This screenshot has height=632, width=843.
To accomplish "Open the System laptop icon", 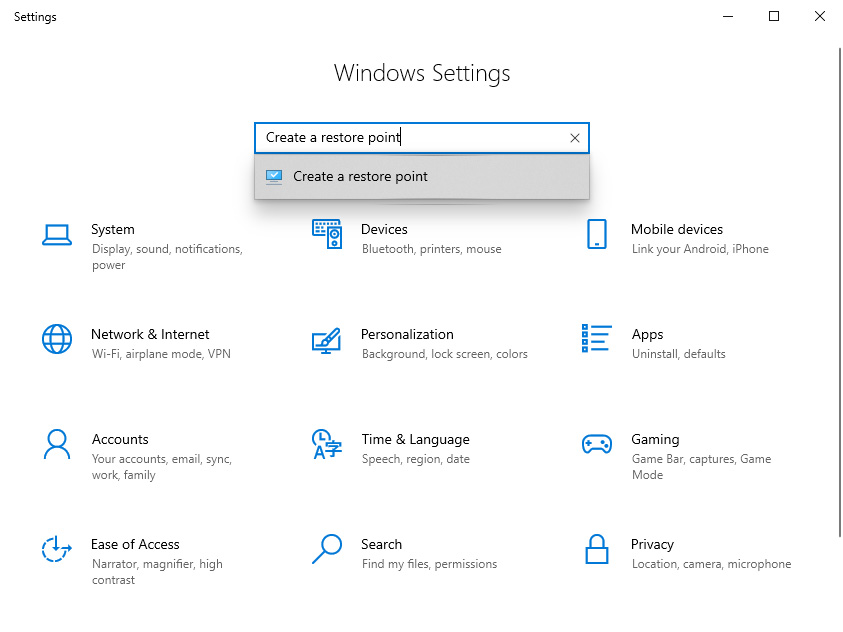I will [x=57, y=235].
